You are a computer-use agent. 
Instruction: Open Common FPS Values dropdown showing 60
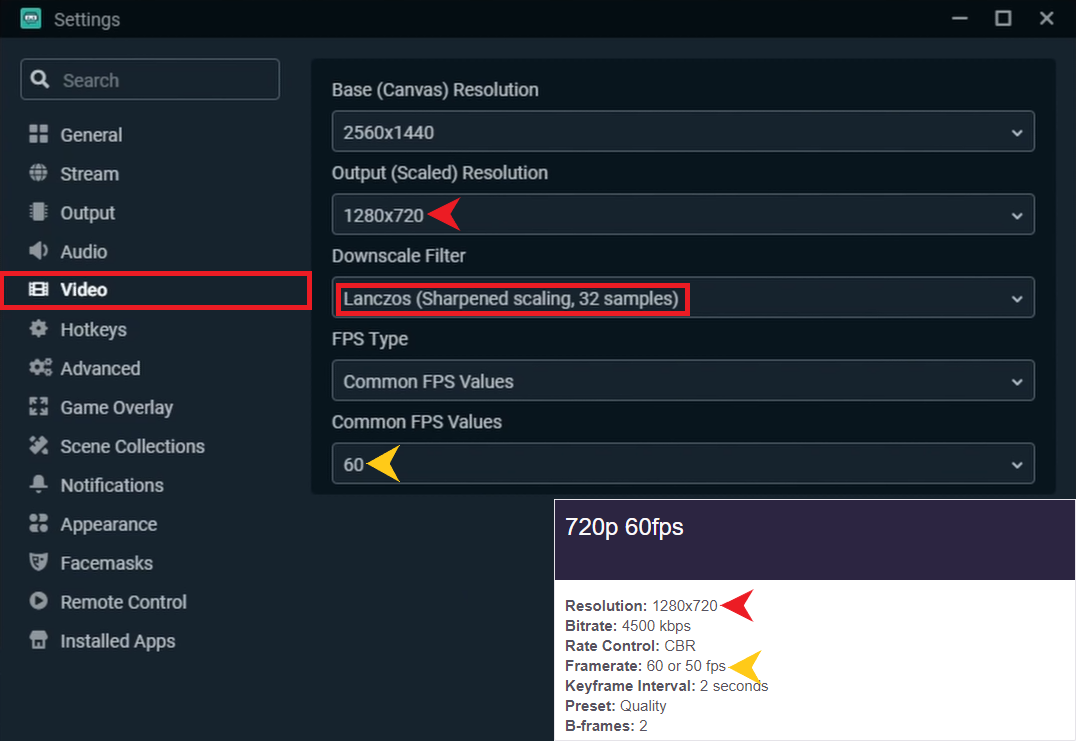click(683, 463)
